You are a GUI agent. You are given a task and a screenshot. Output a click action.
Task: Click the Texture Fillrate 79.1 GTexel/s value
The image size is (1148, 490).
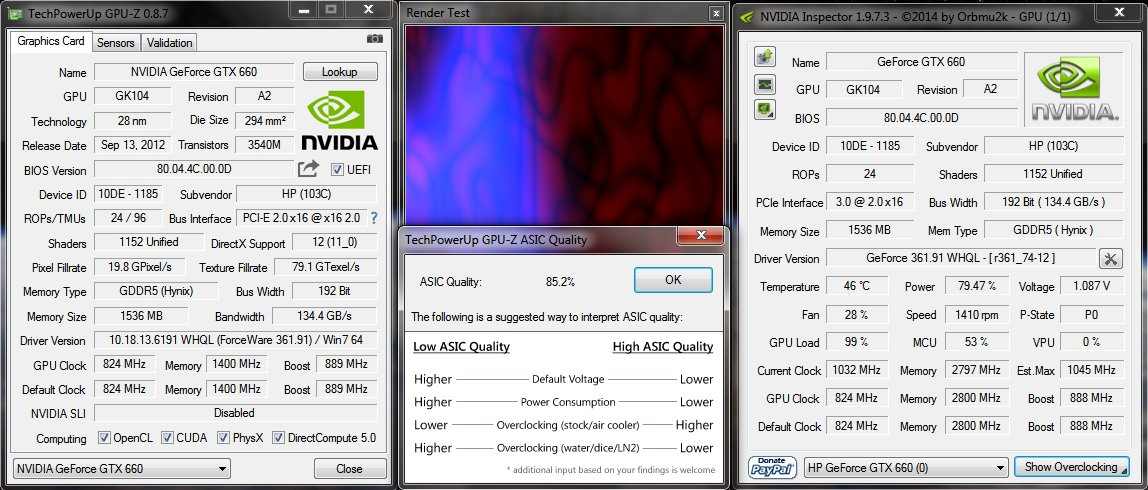tap(326, 267)
